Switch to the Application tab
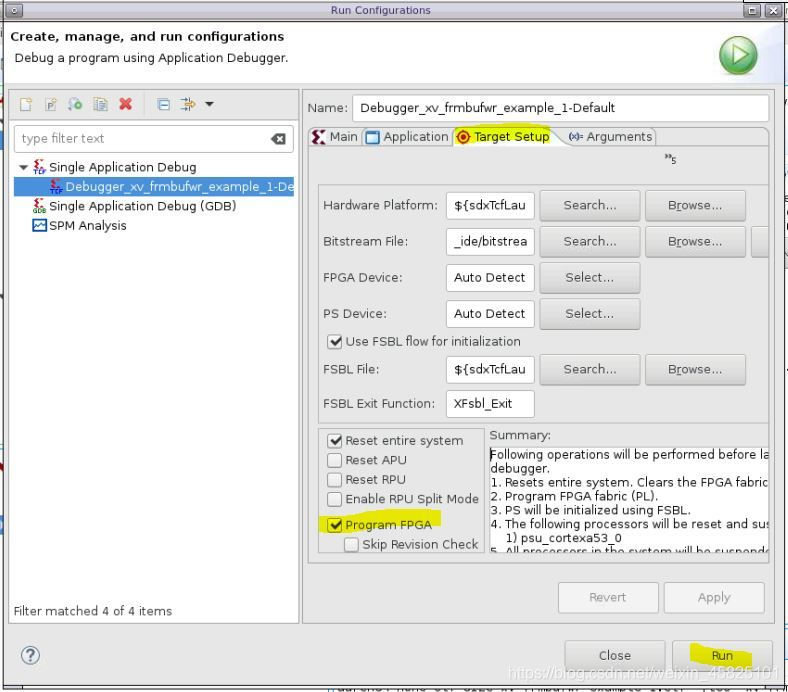The width and height of the screenshot is (788, 692). [407, 137]
